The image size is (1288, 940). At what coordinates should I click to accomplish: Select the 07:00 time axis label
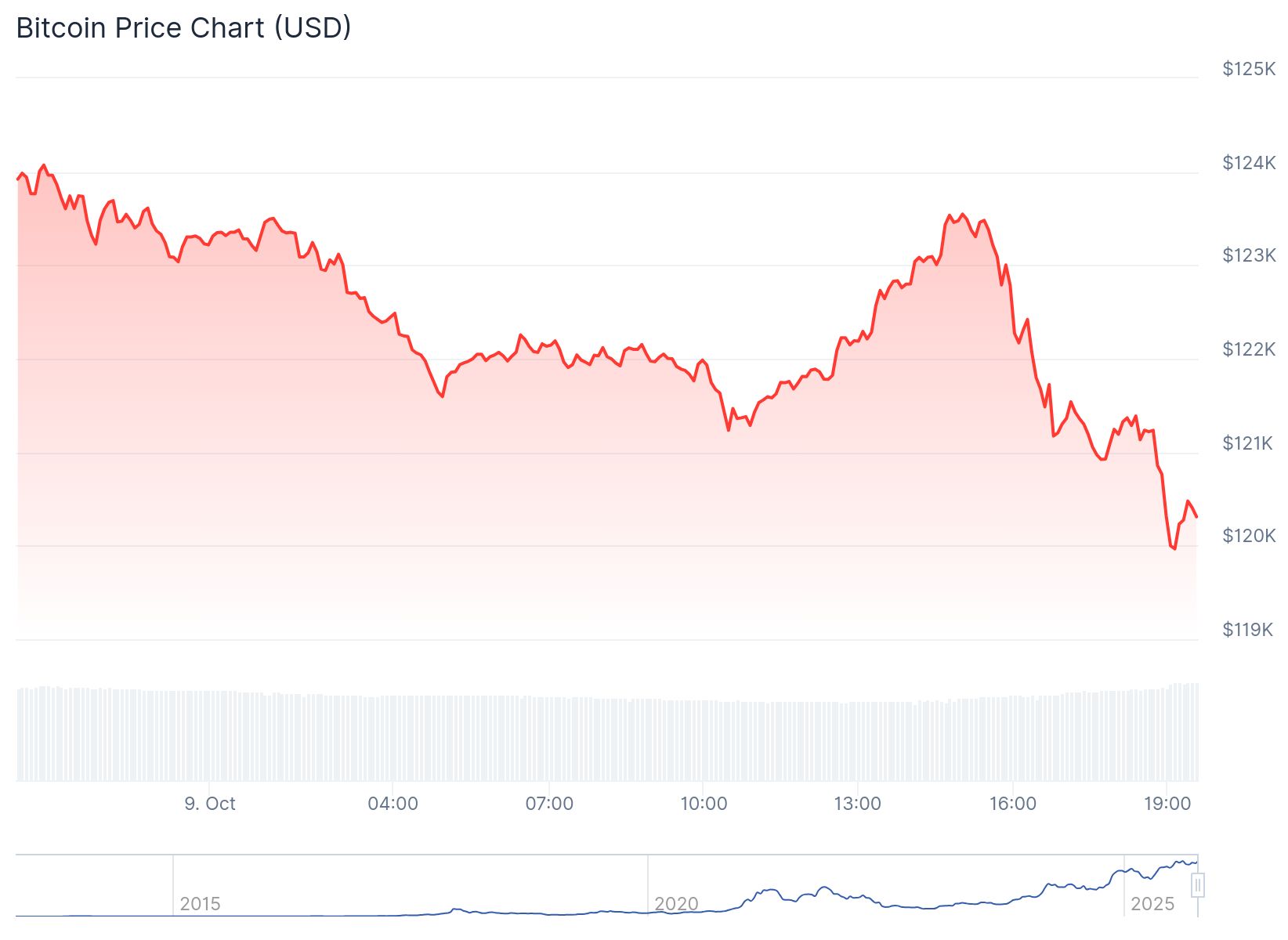(549, 804)
